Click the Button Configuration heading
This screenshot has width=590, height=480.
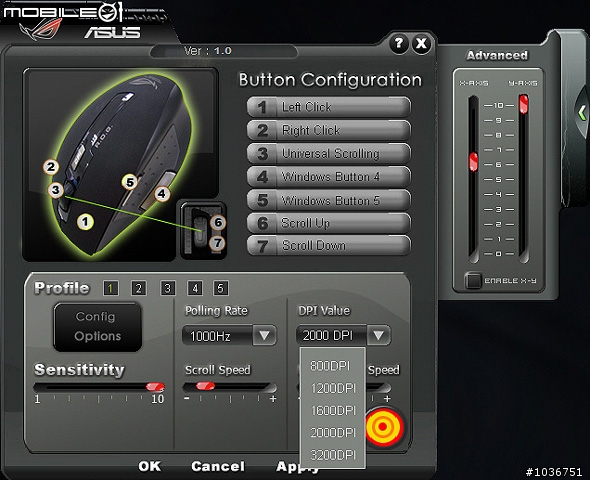[x=330, y=80]
